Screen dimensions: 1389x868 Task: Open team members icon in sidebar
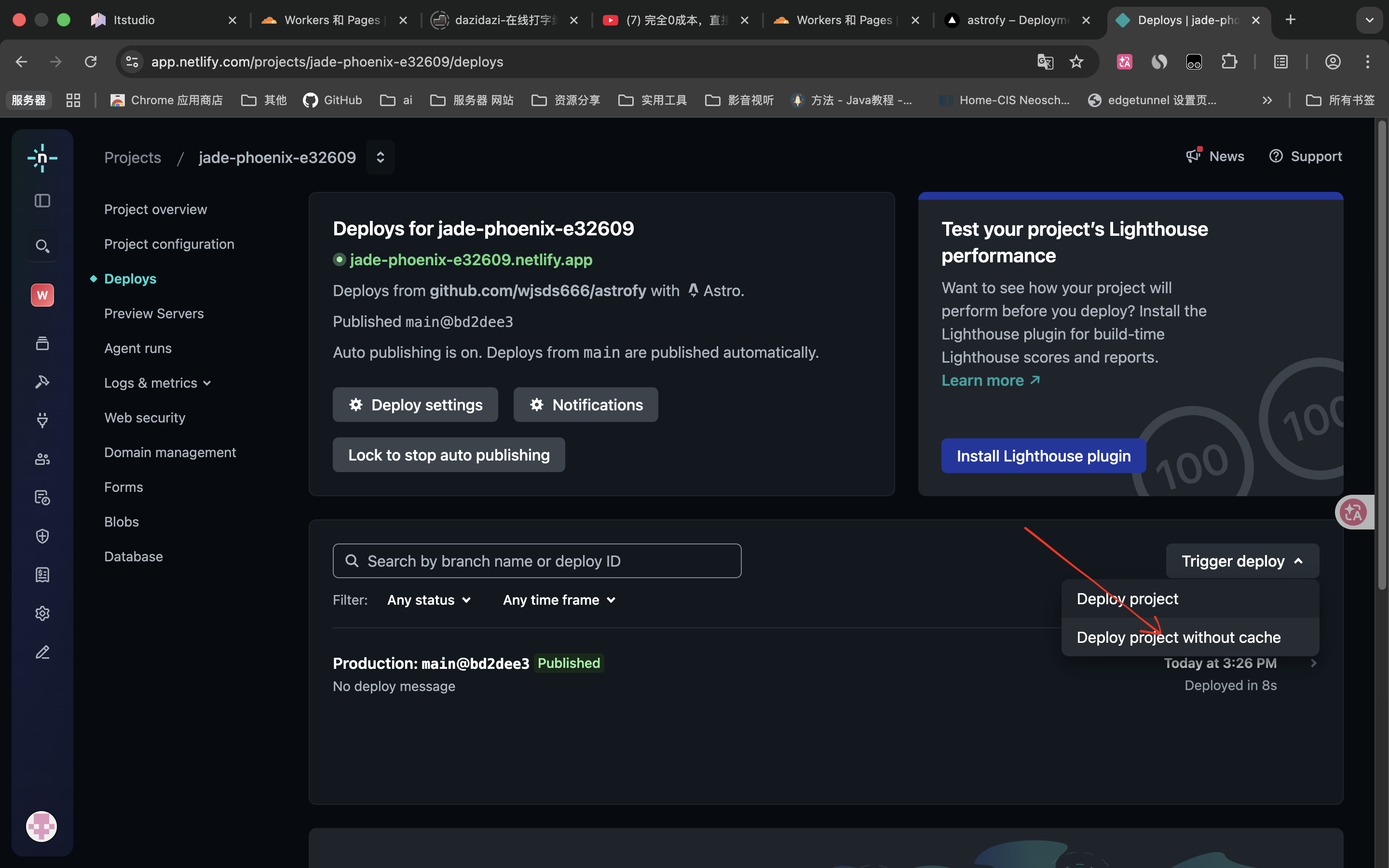[x=42, y=459]
